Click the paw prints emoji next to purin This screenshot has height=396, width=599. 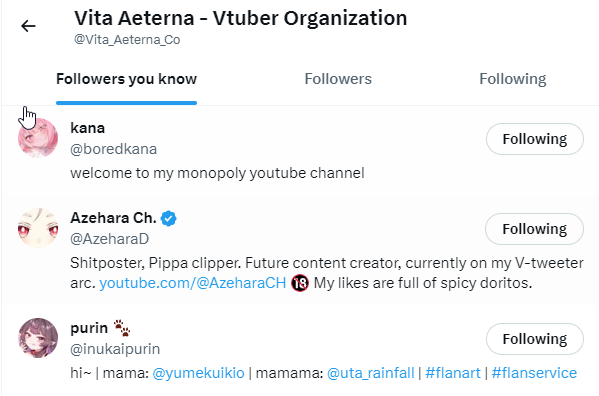pyautogui.click(x=122, y=328)
